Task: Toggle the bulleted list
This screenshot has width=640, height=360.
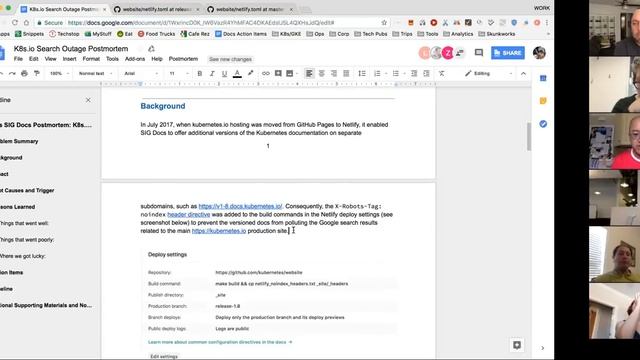Action: pos(395,73)
